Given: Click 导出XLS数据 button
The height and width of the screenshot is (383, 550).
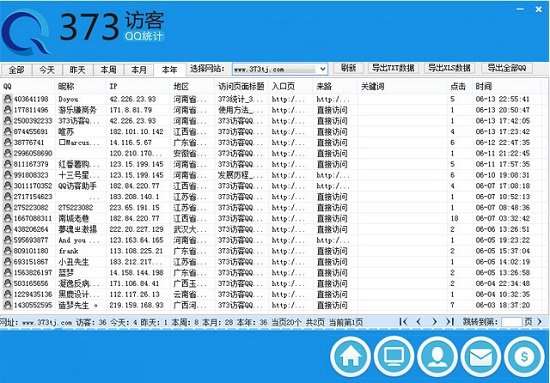Looking at the screenshot, I should (449, 68).
